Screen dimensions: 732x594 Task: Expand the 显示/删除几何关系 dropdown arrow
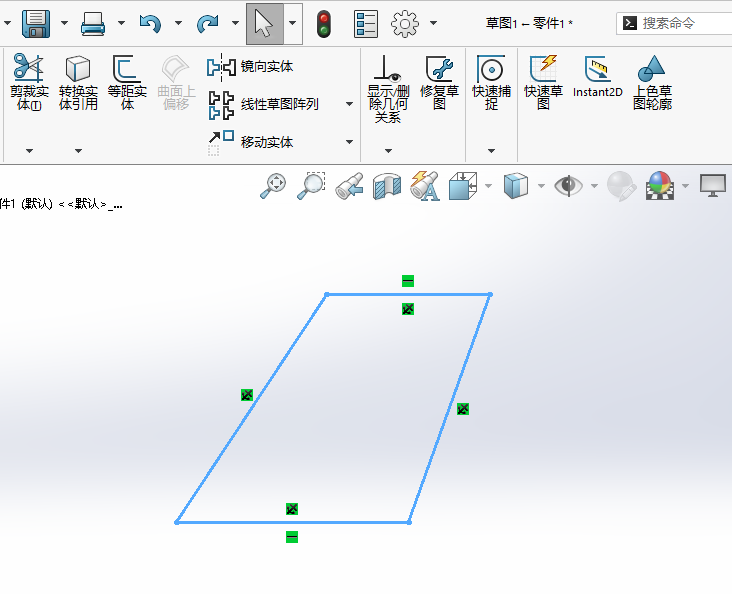coord(388,151)
